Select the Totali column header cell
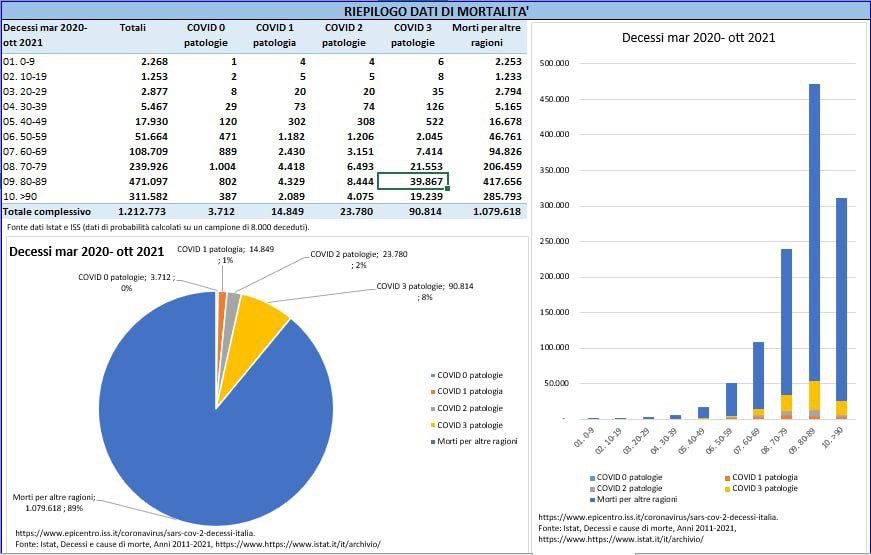 click(132, 28)
